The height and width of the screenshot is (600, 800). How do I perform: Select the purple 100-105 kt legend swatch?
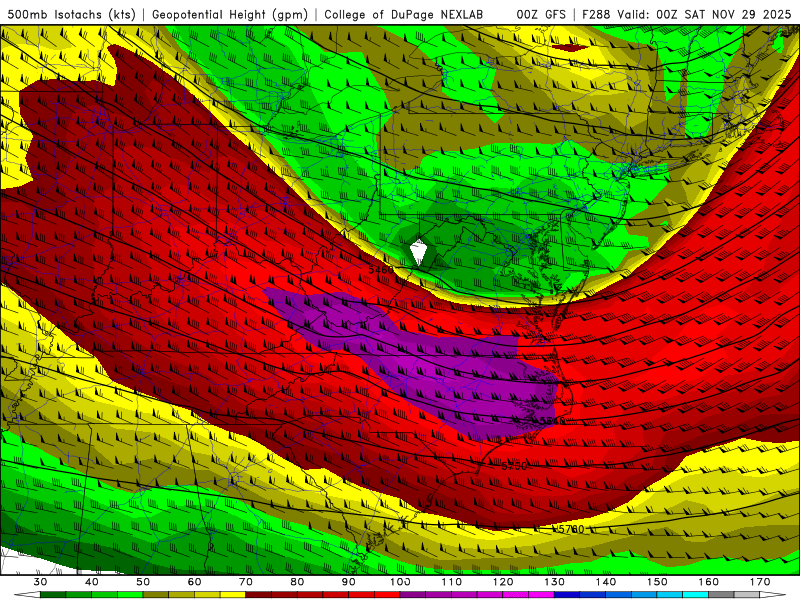[x=413, y=595]
